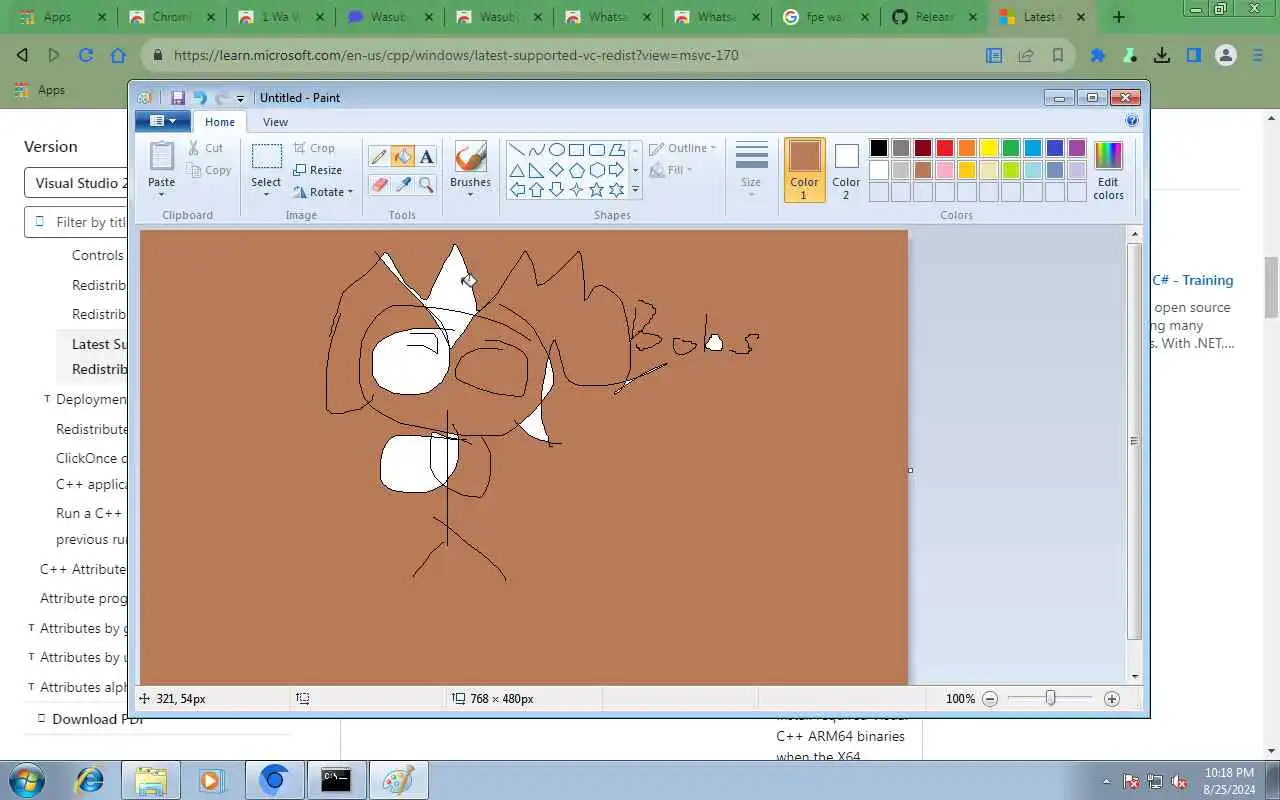
Task: Click the Resize command
Action: click(318, 170)
